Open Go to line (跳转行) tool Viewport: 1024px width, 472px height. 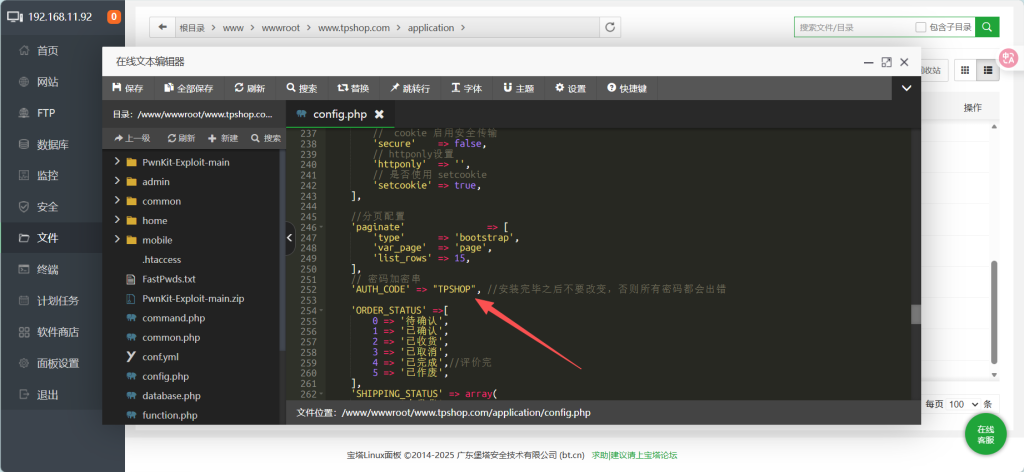(410, 88)
